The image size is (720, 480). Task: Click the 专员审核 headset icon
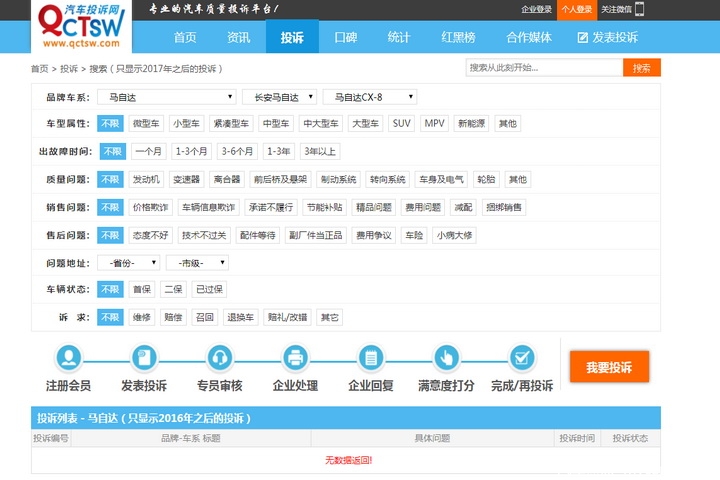click(x=219, y=358)
